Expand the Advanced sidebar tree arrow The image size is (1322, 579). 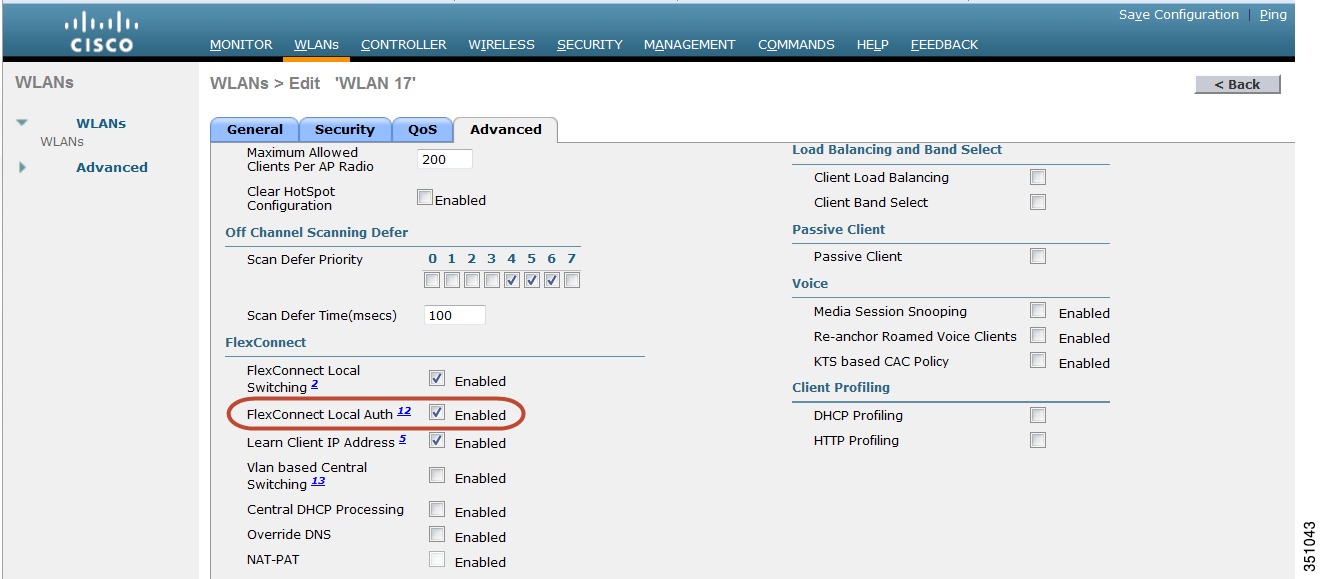point(22,167)
